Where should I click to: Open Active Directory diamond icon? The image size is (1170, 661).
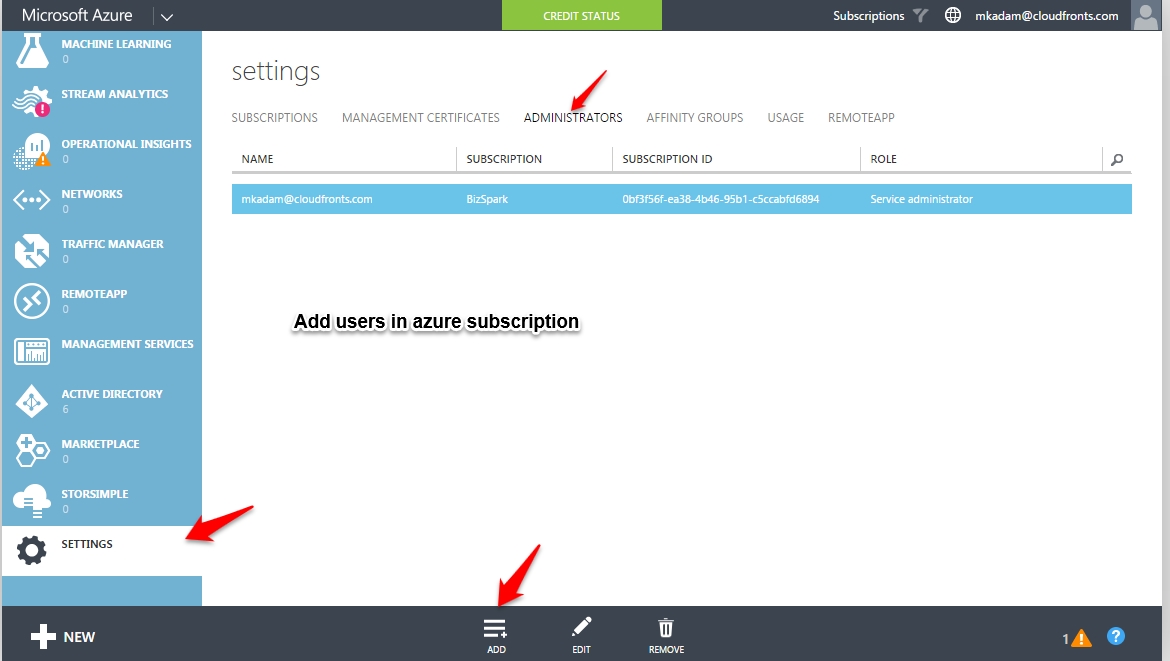(31, 401)
